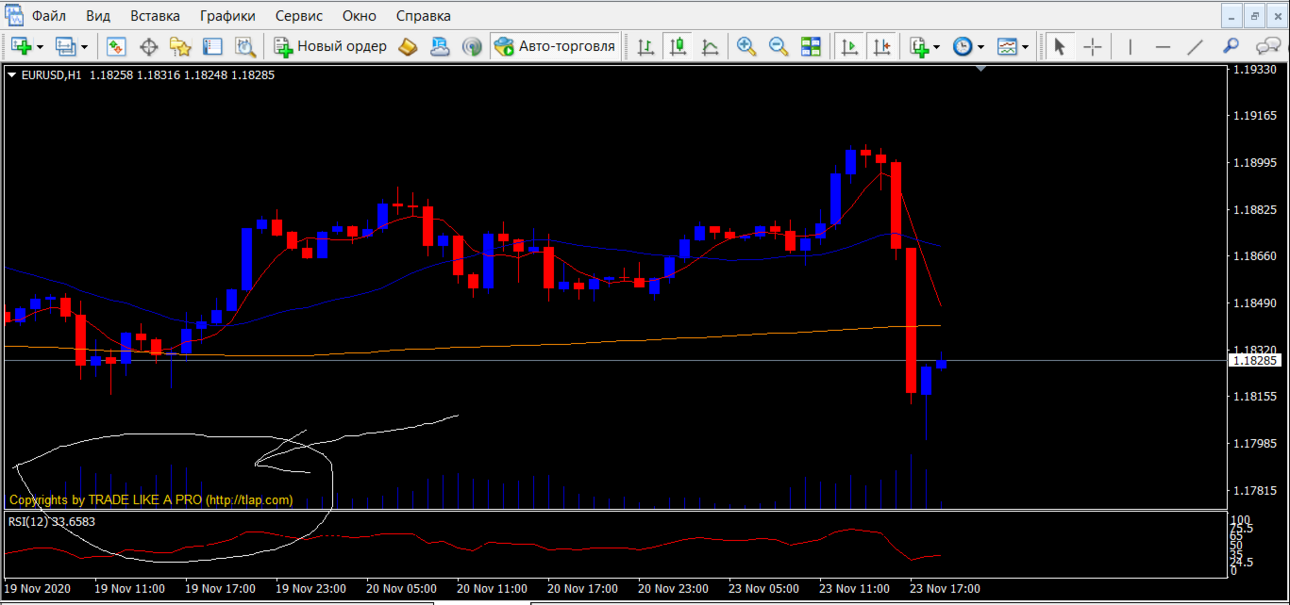1290x605 pixels.
Task: Minimize the inner chart window
Action: pyautogui.click(x=1232, y=16)
